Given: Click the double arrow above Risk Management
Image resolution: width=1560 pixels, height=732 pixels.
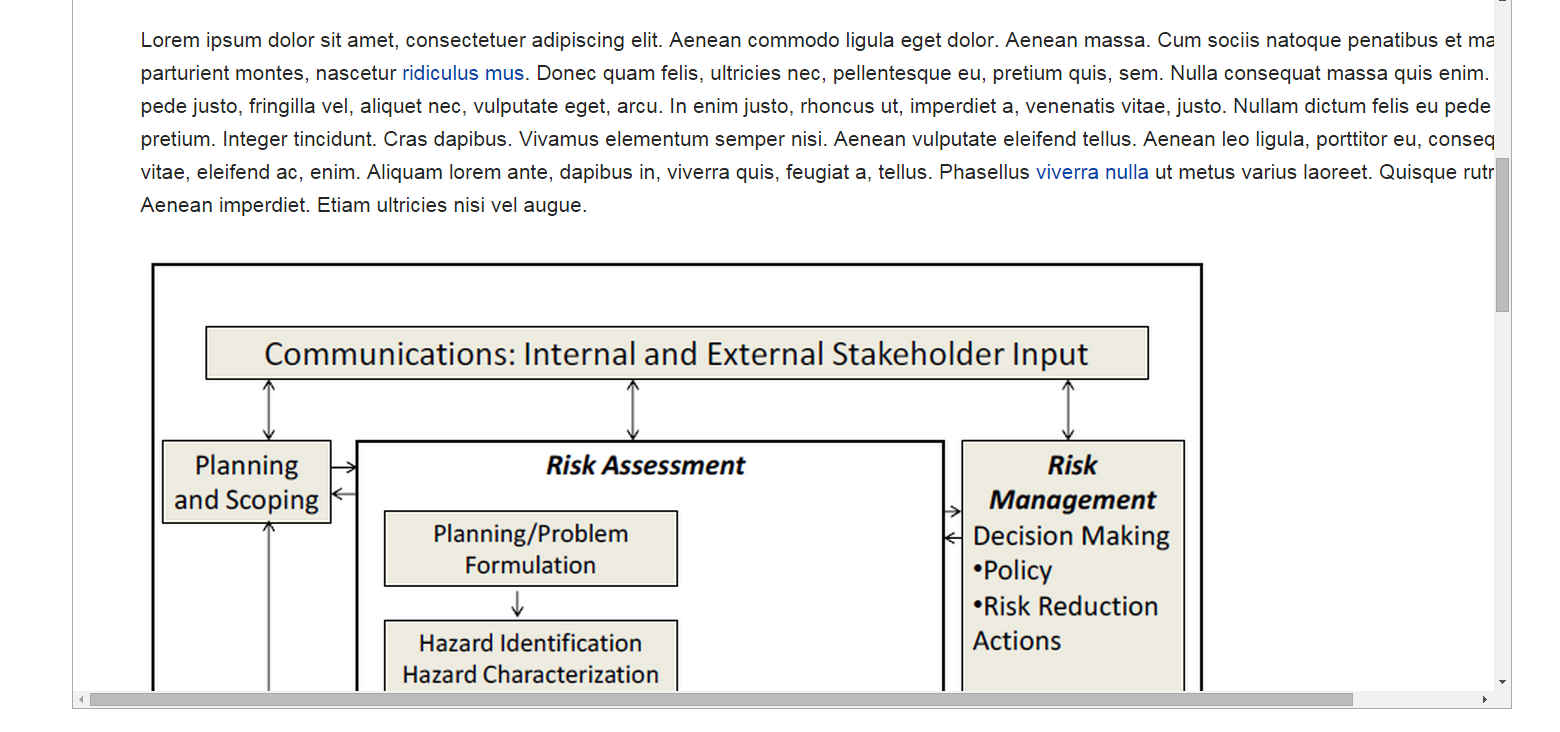Looking at the screenshot, I should click(1068, 410).
